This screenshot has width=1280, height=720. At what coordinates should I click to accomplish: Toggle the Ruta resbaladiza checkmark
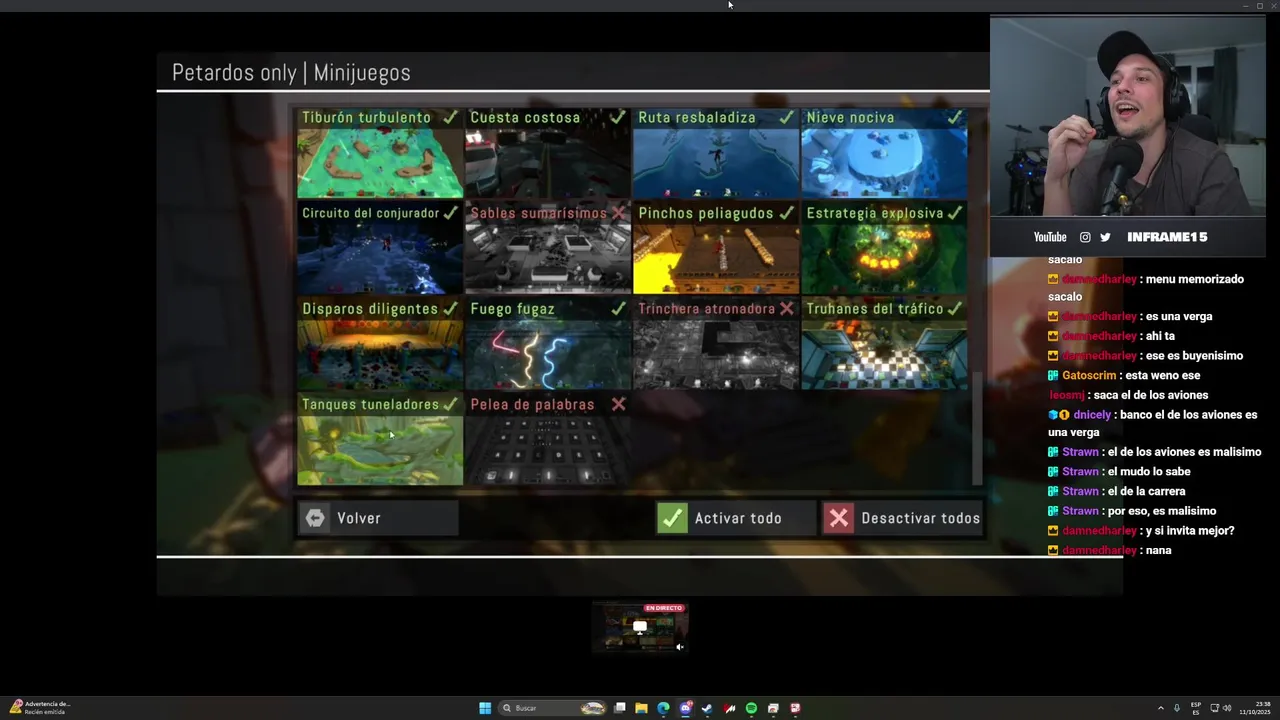coord(787,117)
